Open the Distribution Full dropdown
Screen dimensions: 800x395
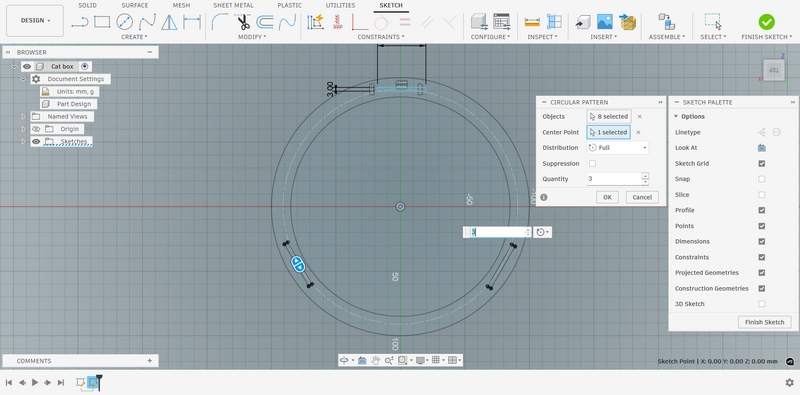[x=617, y=147]
